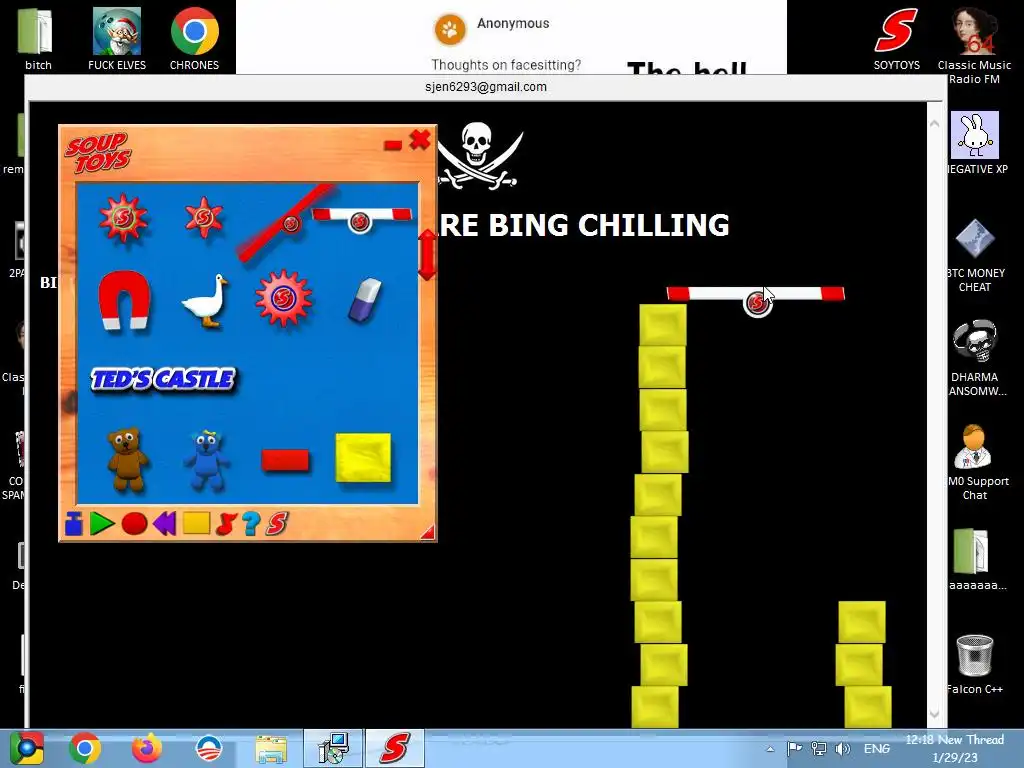Open the Recycle Bin labeled Falcon C++

(974, 664)
